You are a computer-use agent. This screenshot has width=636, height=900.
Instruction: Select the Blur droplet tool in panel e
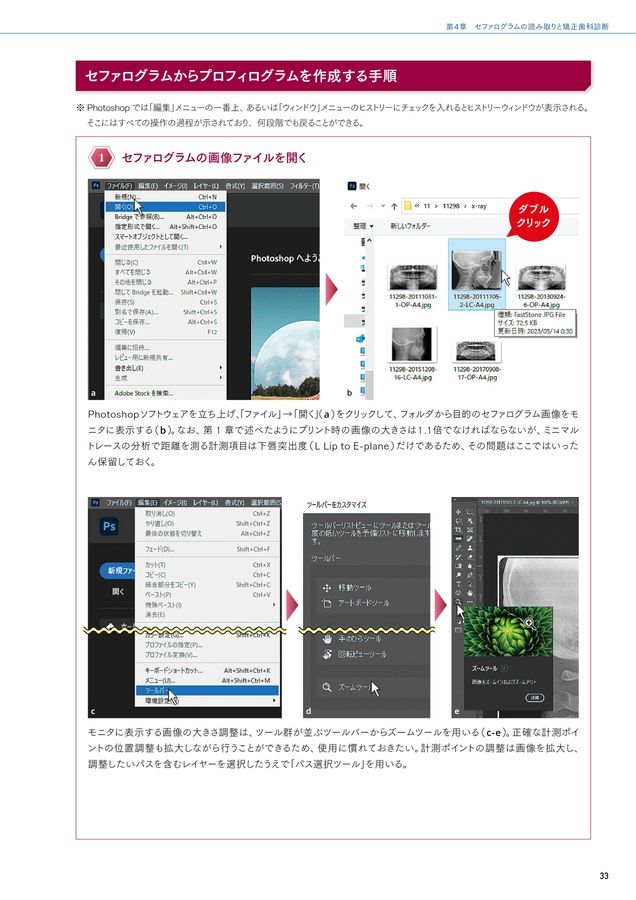coord(470,565)
